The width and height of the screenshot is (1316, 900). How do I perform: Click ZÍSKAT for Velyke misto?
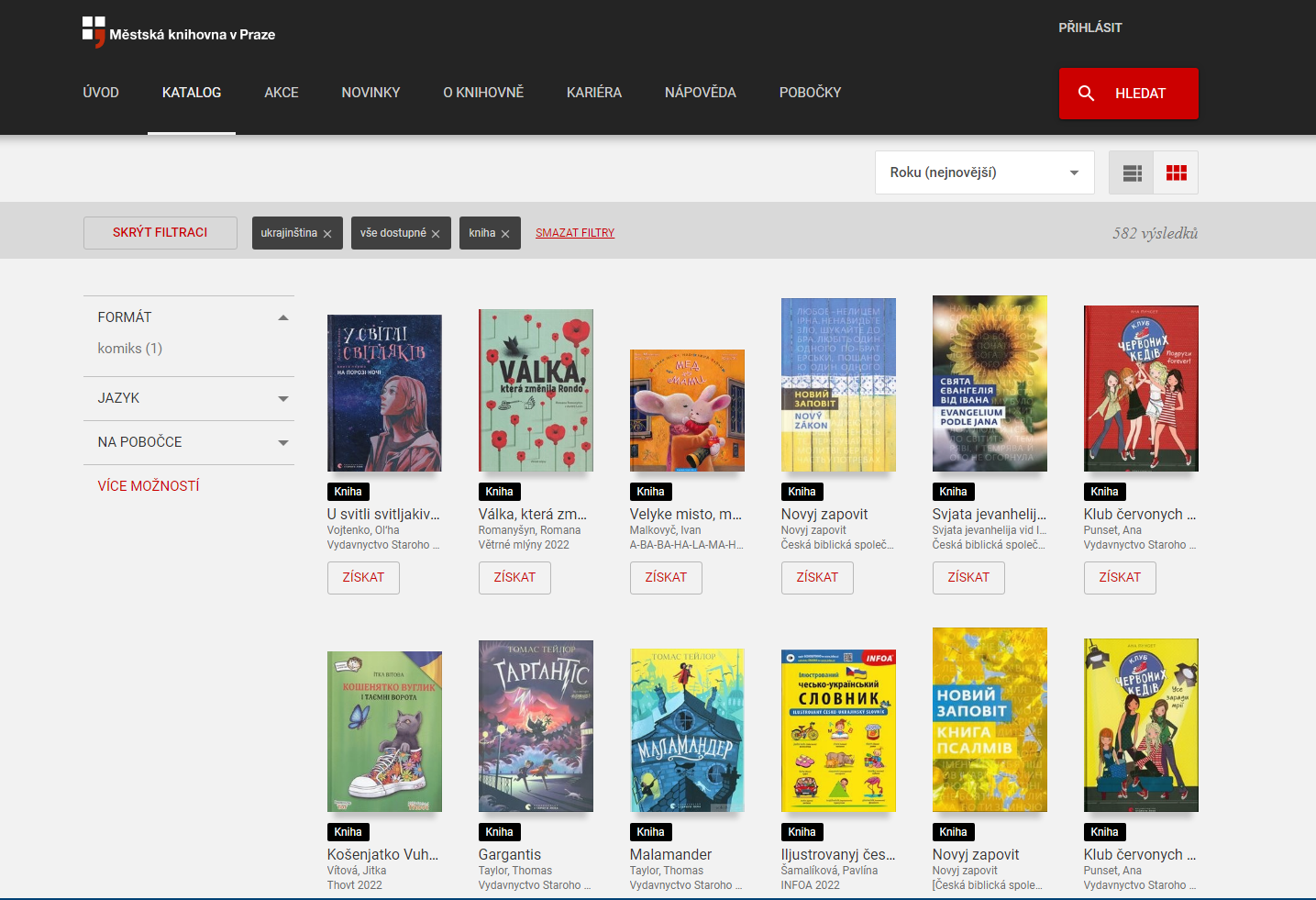666,578
